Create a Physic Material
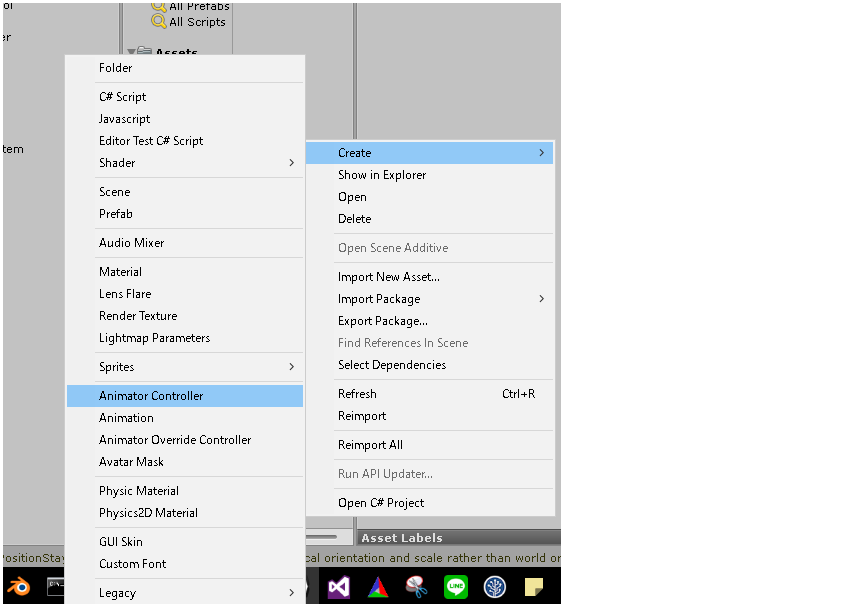862x604 pixels. click(185, 491)
